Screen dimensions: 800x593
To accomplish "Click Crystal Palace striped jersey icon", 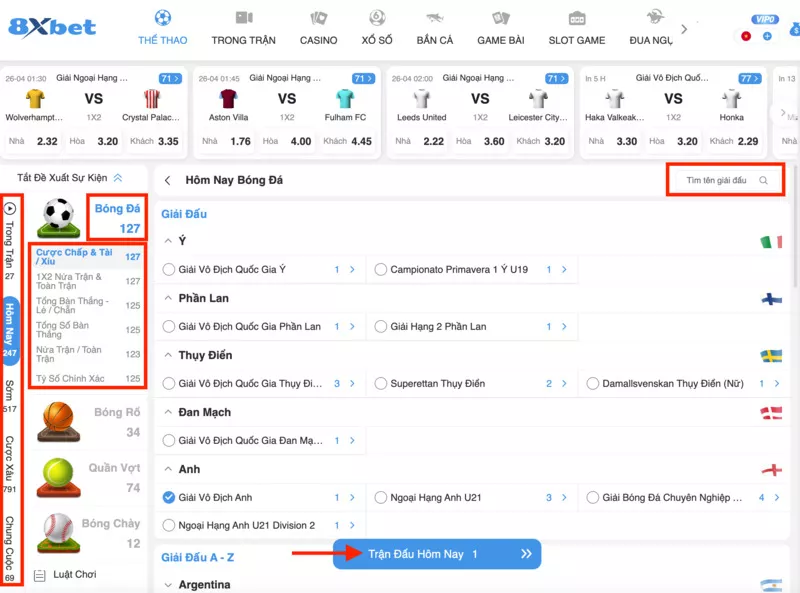I will tap(152, 98).
